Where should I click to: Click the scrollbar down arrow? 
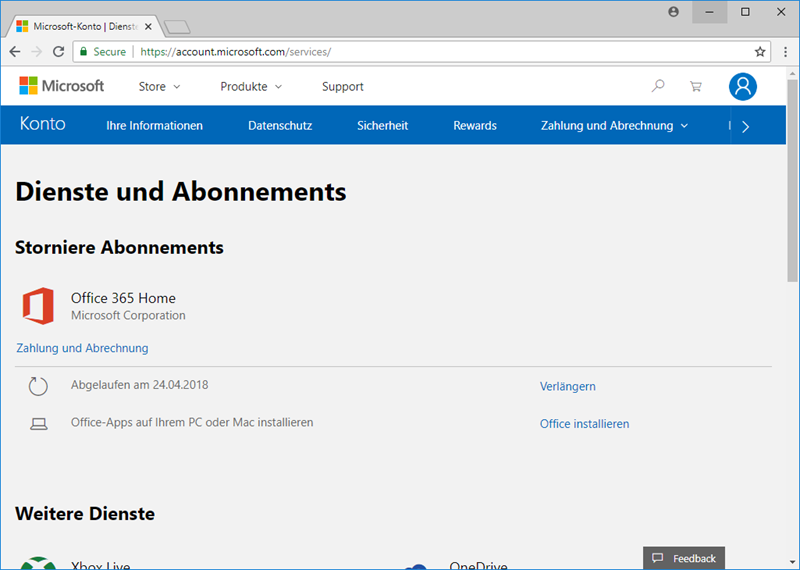(792, 563)
